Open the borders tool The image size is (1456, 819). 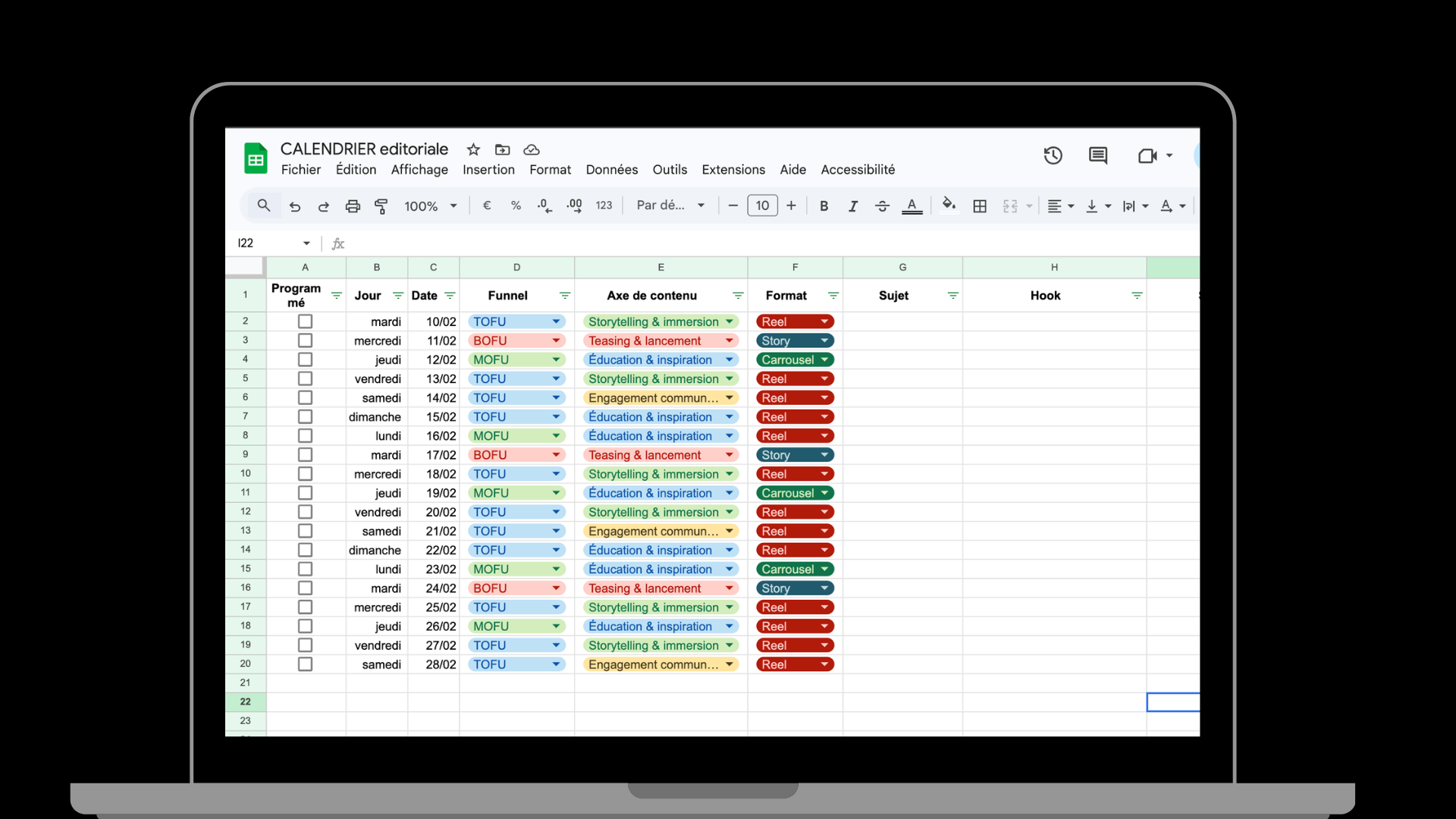click(x=980, y=206)
